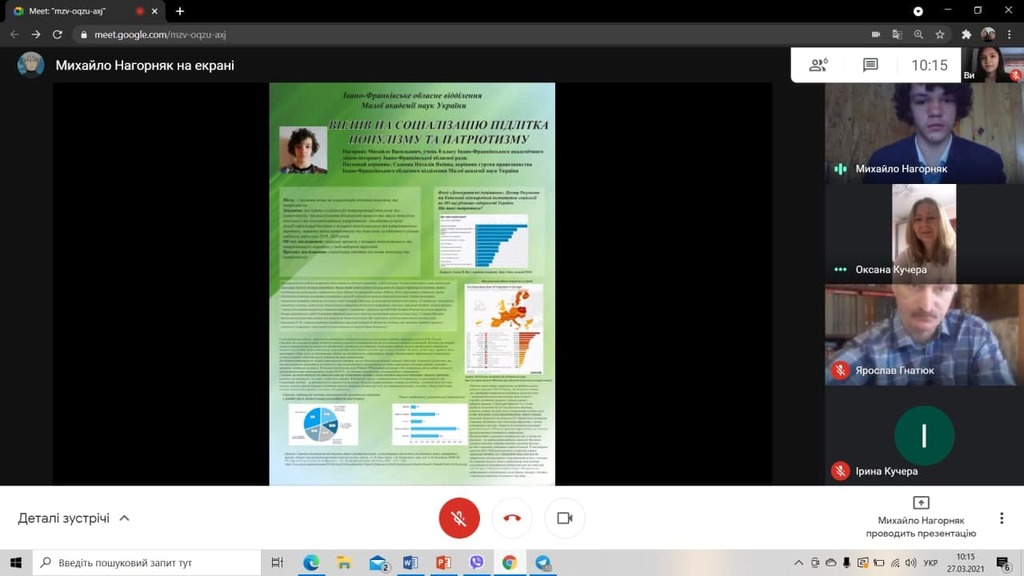
Task: Open Viber from the taskbar
Action: [476, 563]
